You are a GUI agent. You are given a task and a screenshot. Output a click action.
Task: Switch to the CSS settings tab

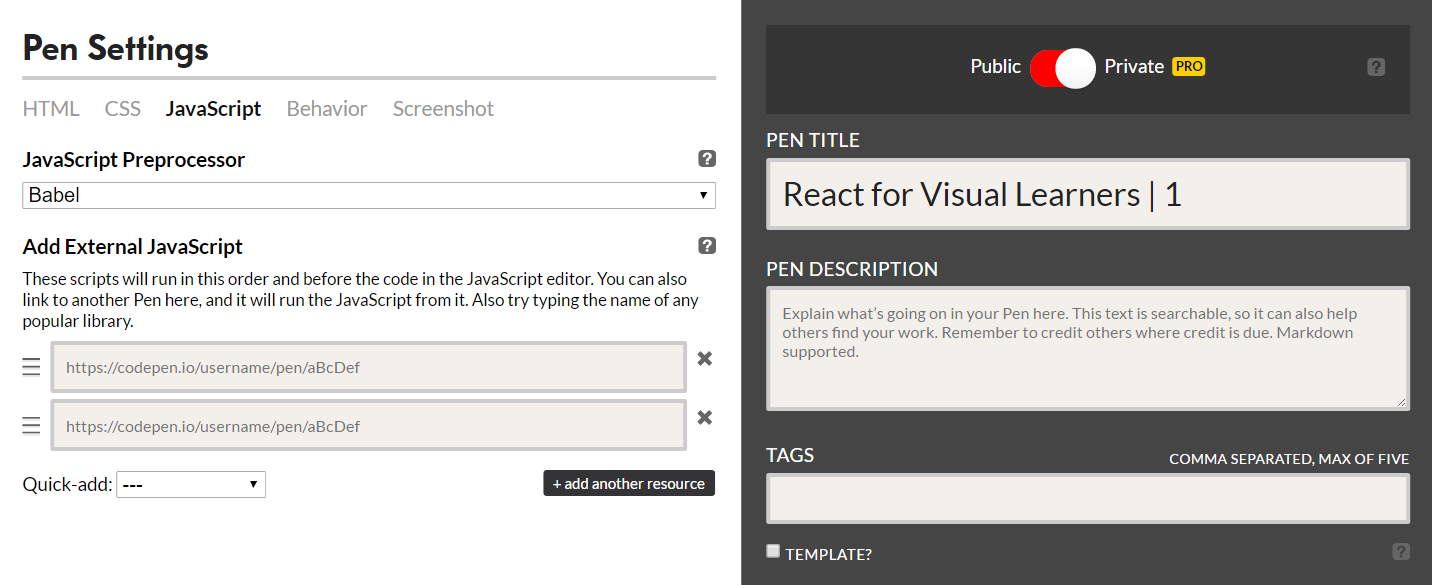pos(123,109)
